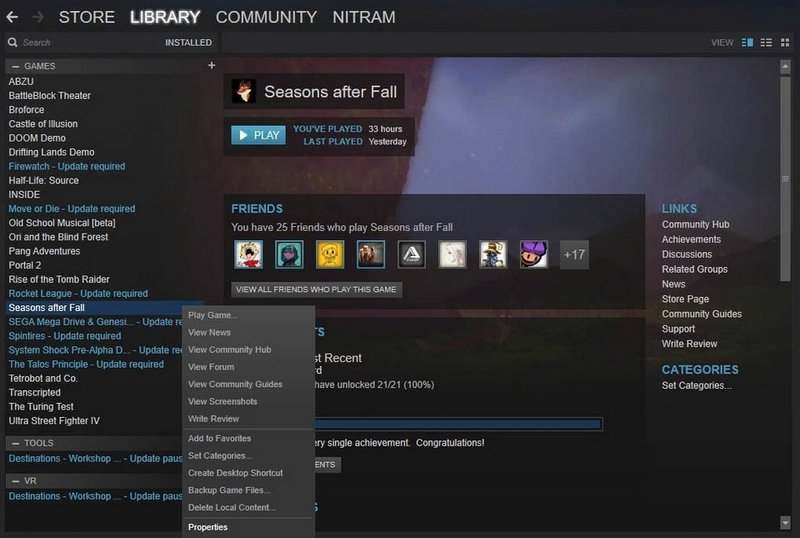This screenshot has height=538, width=800.
Task: Open Properties from context menu
Action: tap(248, 527)
